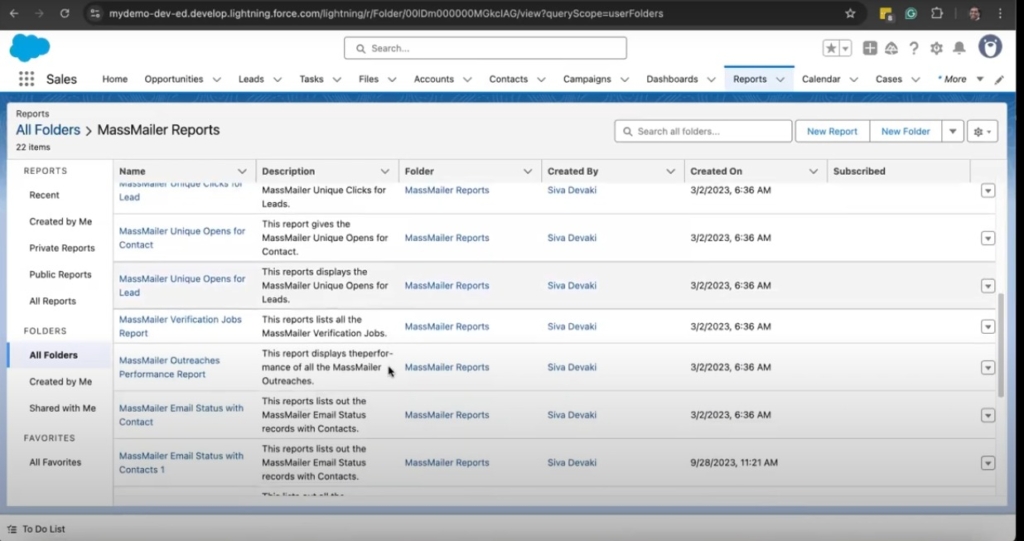Expand the Tasks tab chevron
This screenshot has width=1024, height=541.
pyautogui.click(x=337, y=80)
